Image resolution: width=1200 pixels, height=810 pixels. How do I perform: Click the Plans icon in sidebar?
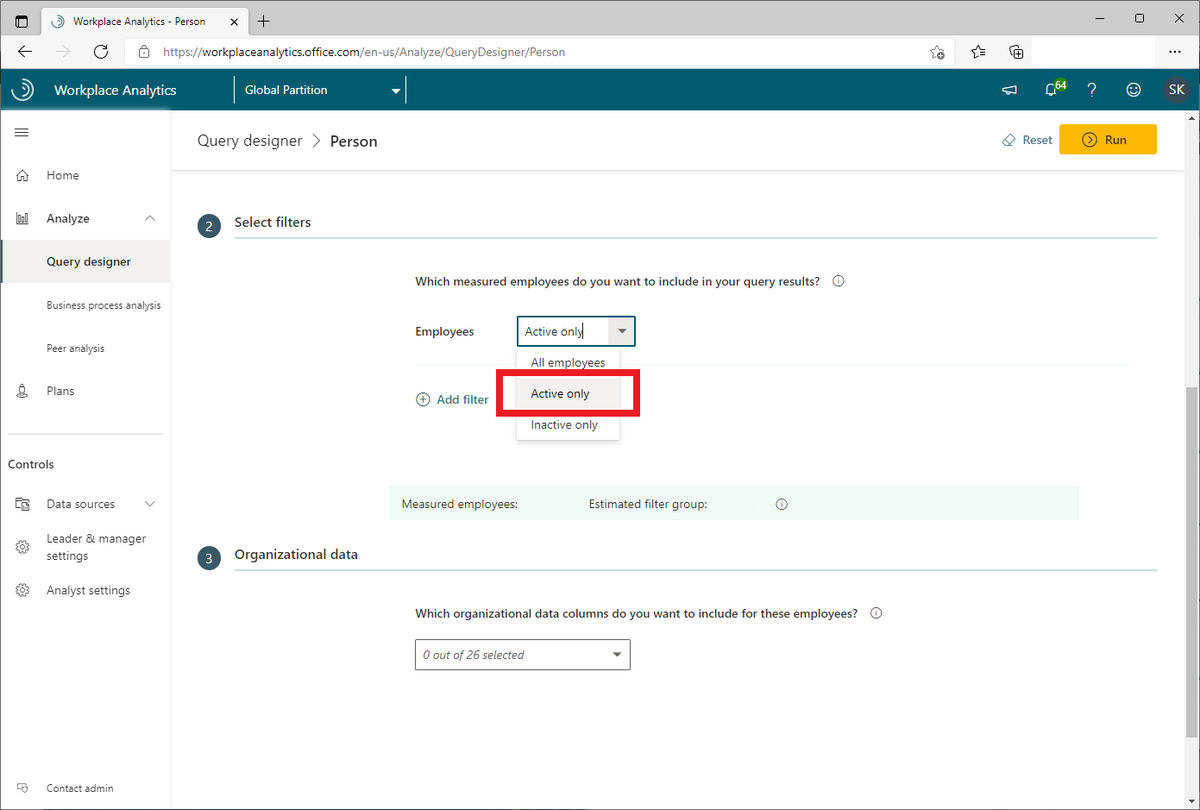pos(22,391)
